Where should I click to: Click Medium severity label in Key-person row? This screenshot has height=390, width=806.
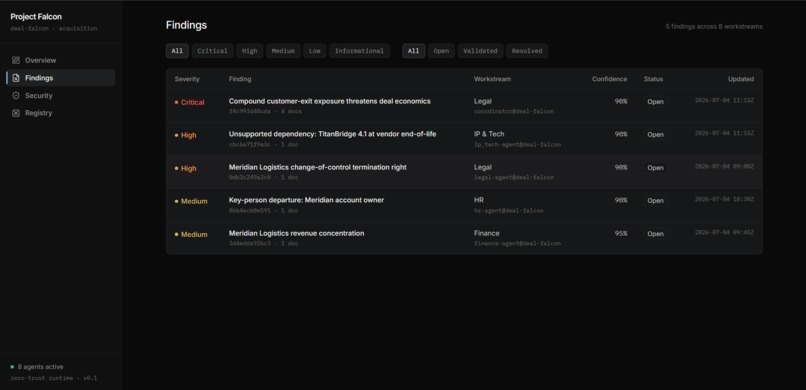click(x=191, y=201)
